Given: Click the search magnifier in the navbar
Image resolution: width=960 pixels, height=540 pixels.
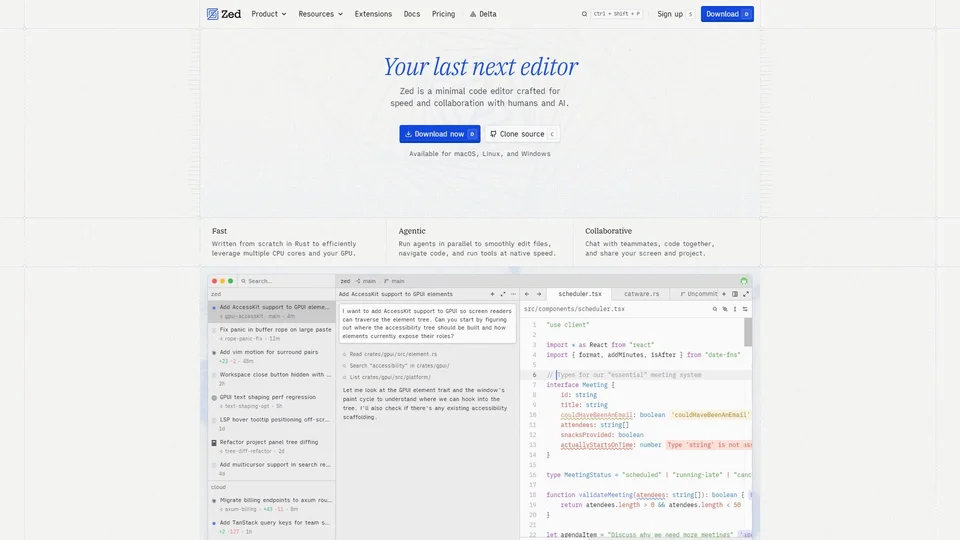Looking at the screenshot, I should 584,14.
